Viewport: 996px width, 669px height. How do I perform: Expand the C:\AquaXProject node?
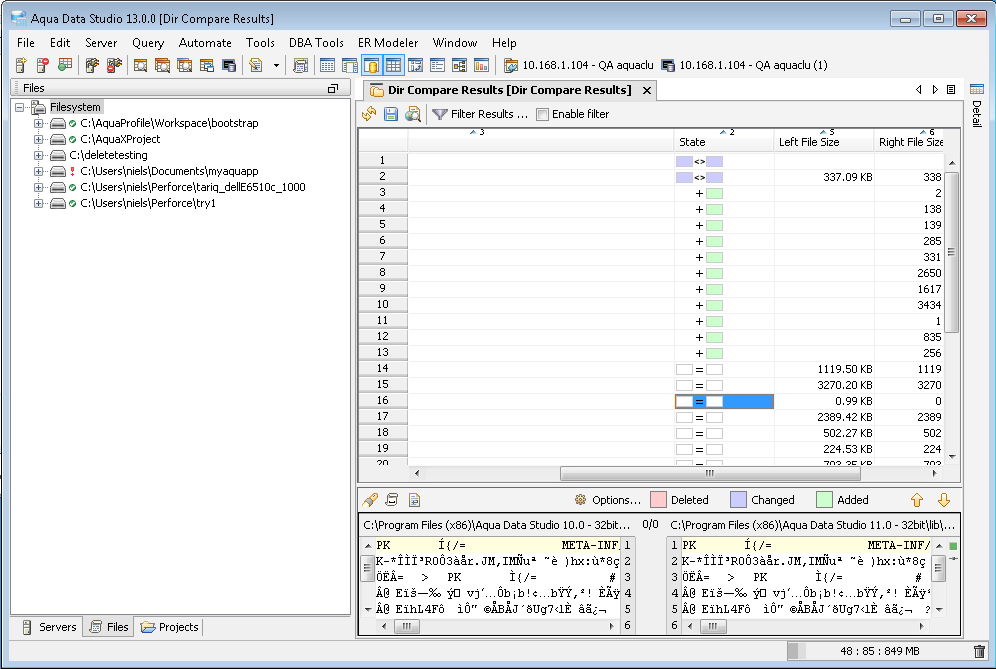(39, 139)
